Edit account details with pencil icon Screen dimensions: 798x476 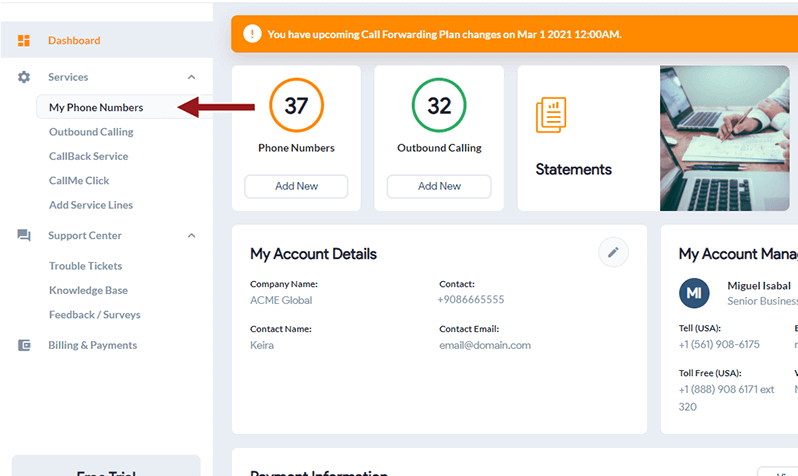(613, 252)
